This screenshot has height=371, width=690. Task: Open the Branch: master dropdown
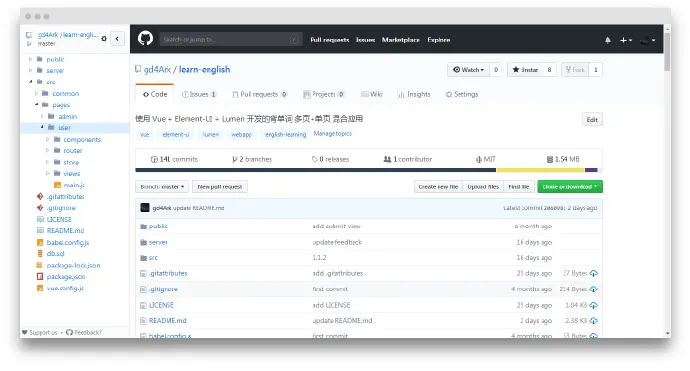click(x=162, y=187)
